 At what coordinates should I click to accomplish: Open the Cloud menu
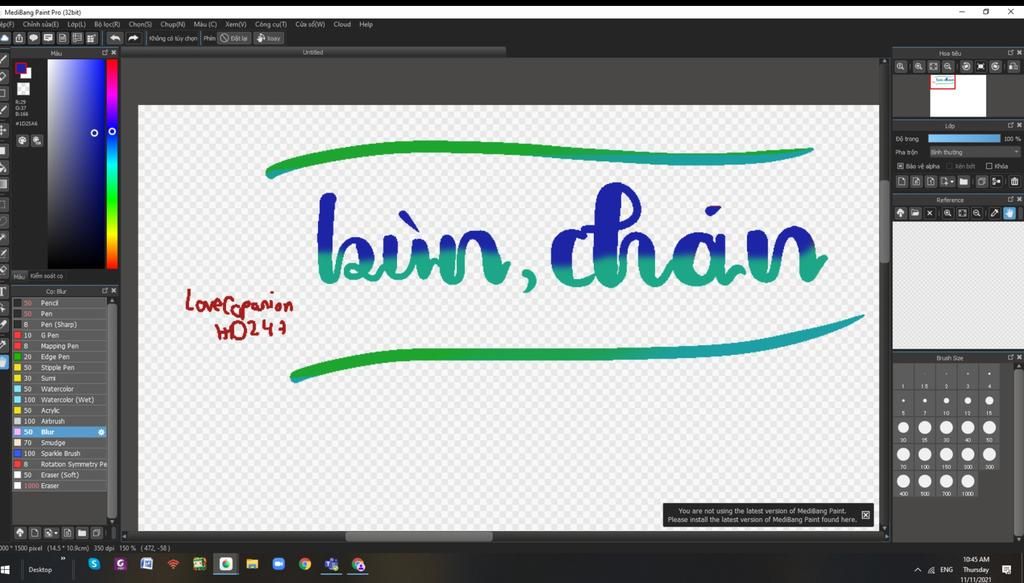pyautogui.click(x=342, y=24)
